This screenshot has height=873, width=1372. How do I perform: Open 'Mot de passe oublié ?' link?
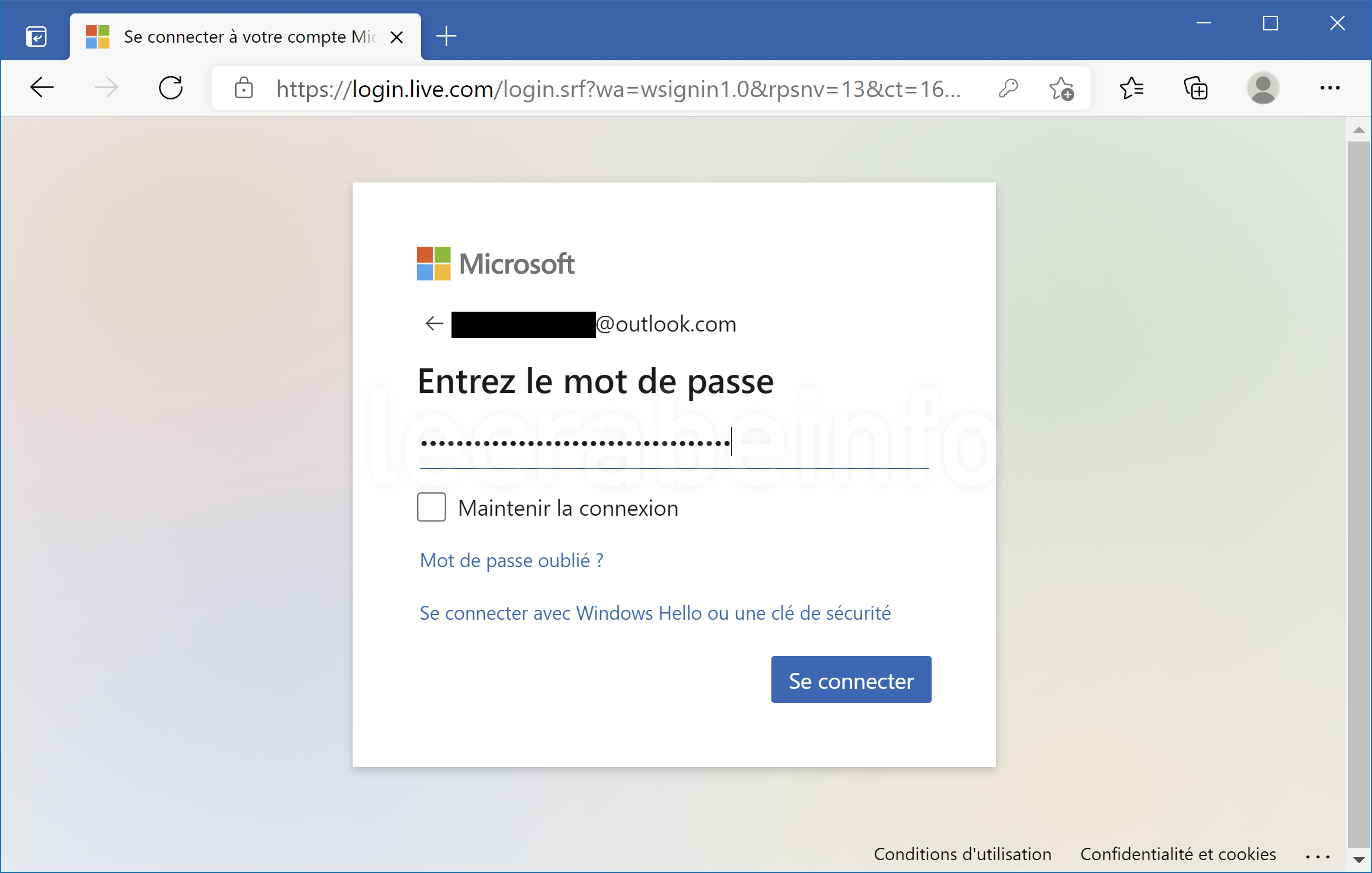point(512,560)
